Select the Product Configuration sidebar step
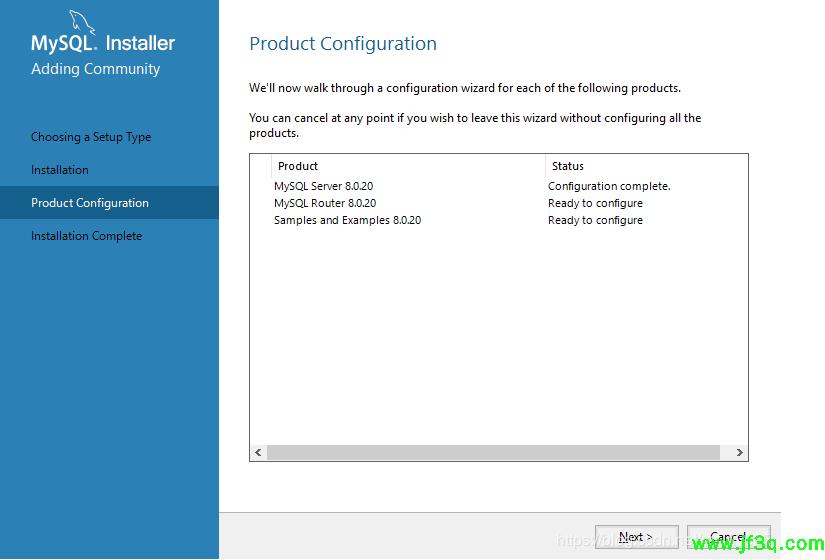 [90, 203]
